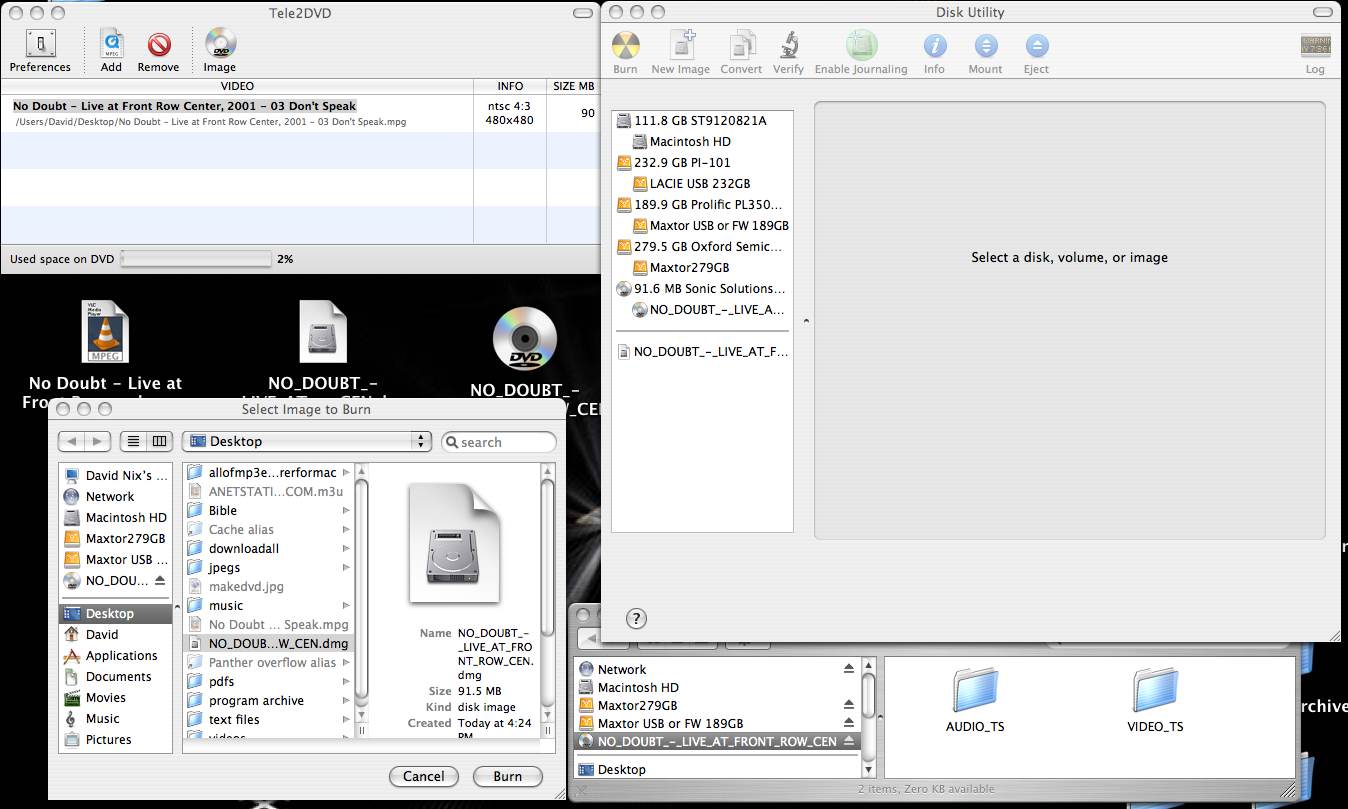
Task: Click the VIDEO column header in Tele2DVD
Action: 237,86
